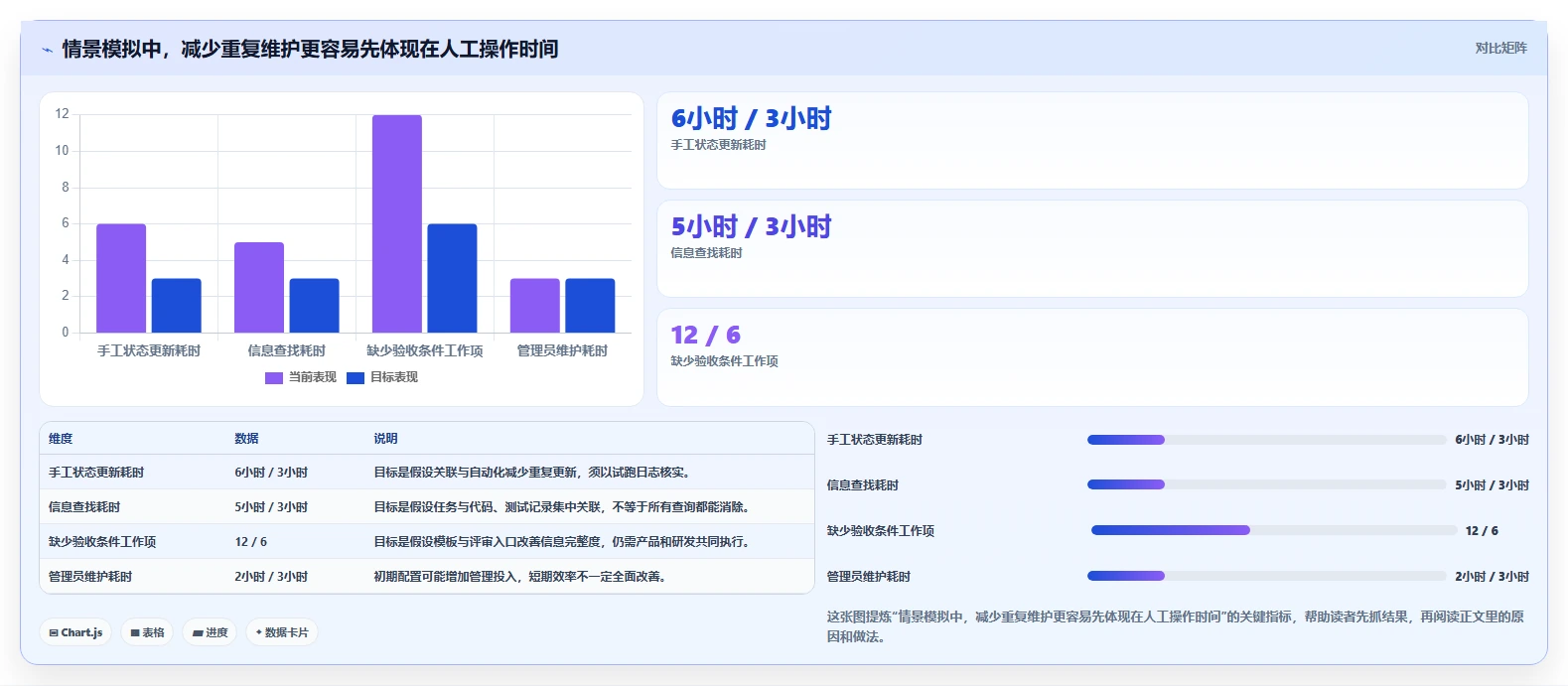Image resolution: width=1568 pixels, height=686 pixels.
Task: Open the 6小时 / 3小时 data card
Action: (x=1092, y=140)
